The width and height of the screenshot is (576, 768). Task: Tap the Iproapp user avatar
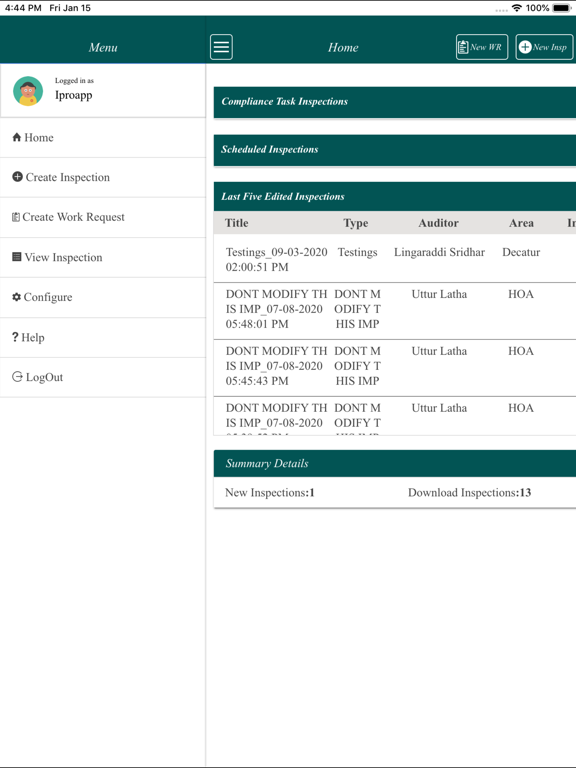click(x=28, y=91)
